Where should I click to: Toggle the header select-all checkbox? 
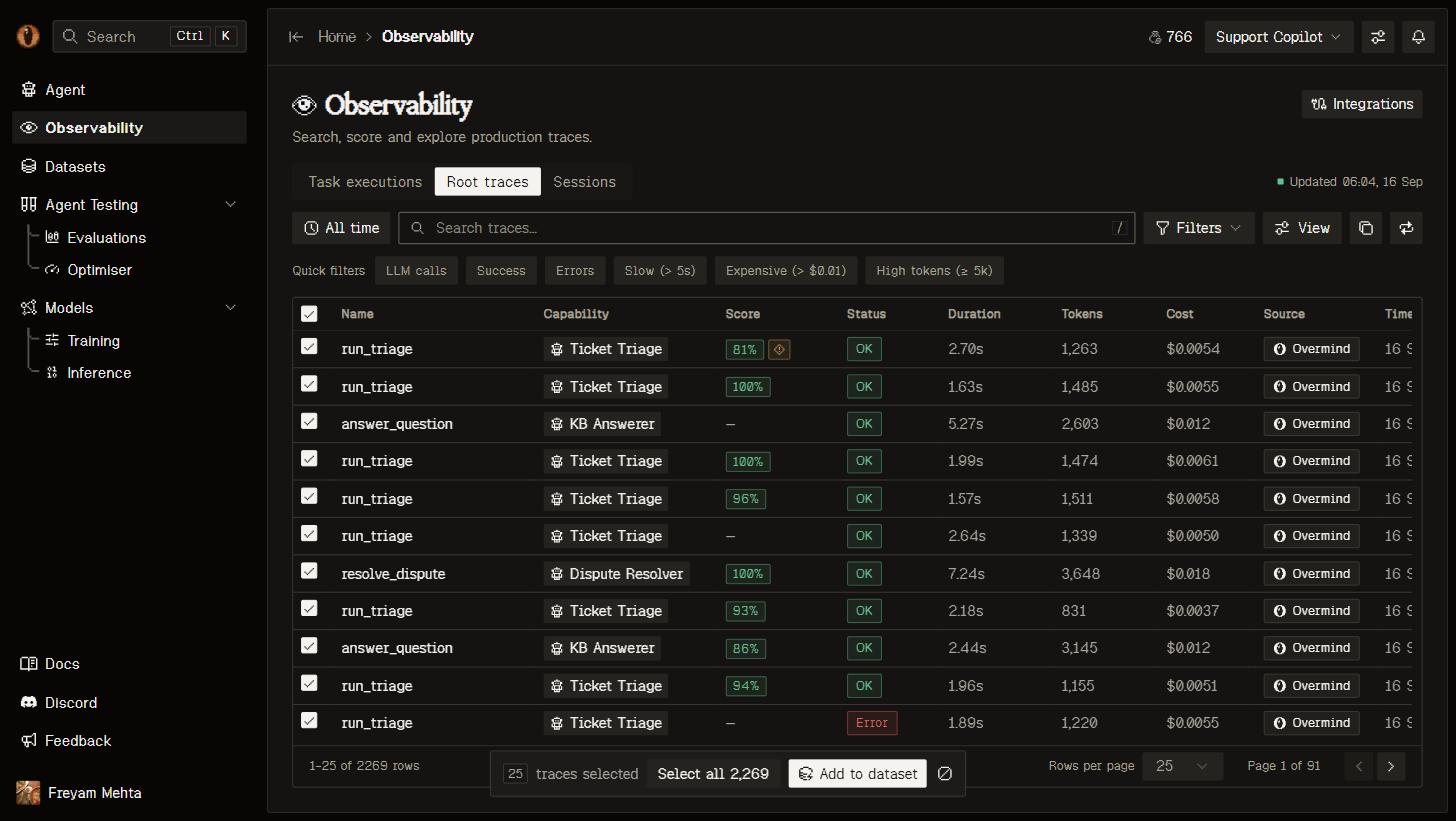point(309,314)
